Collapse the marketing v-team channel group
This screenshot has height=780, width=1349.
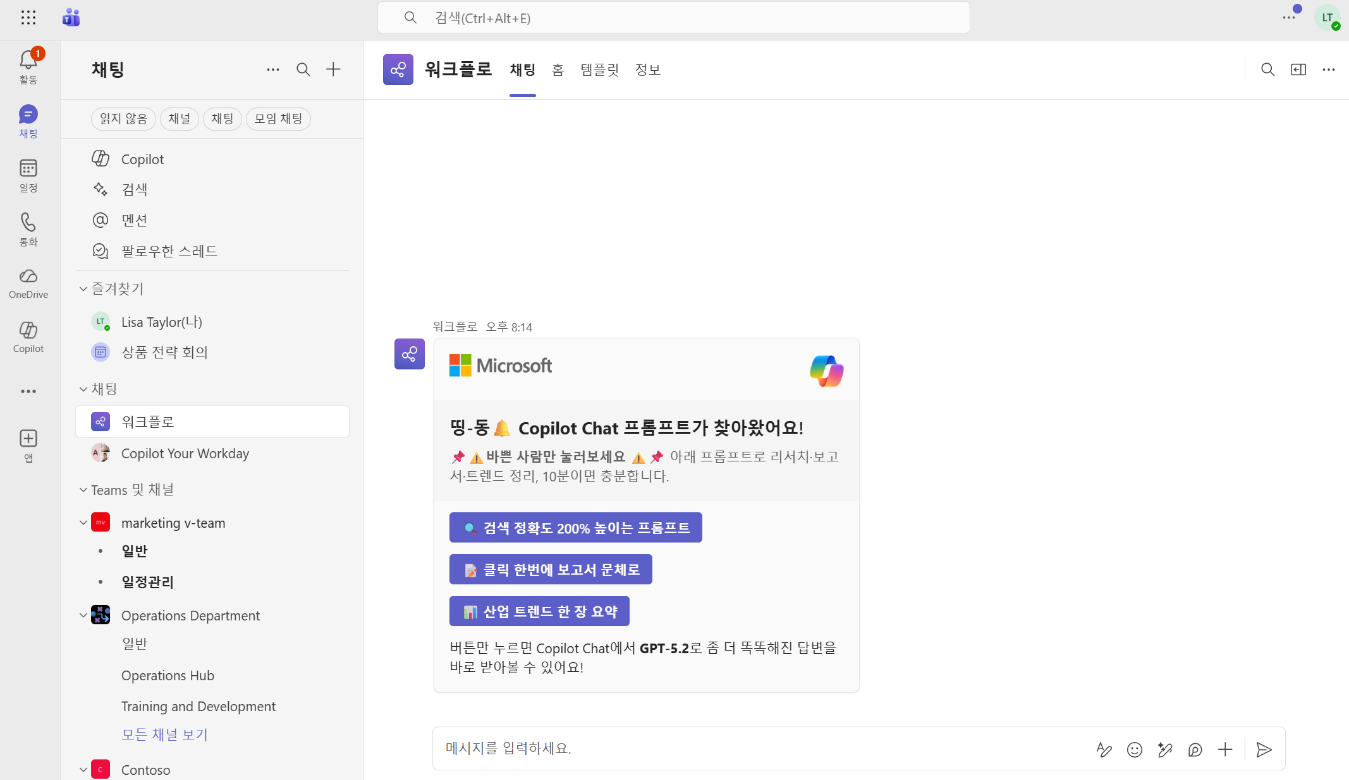(85, 522)
